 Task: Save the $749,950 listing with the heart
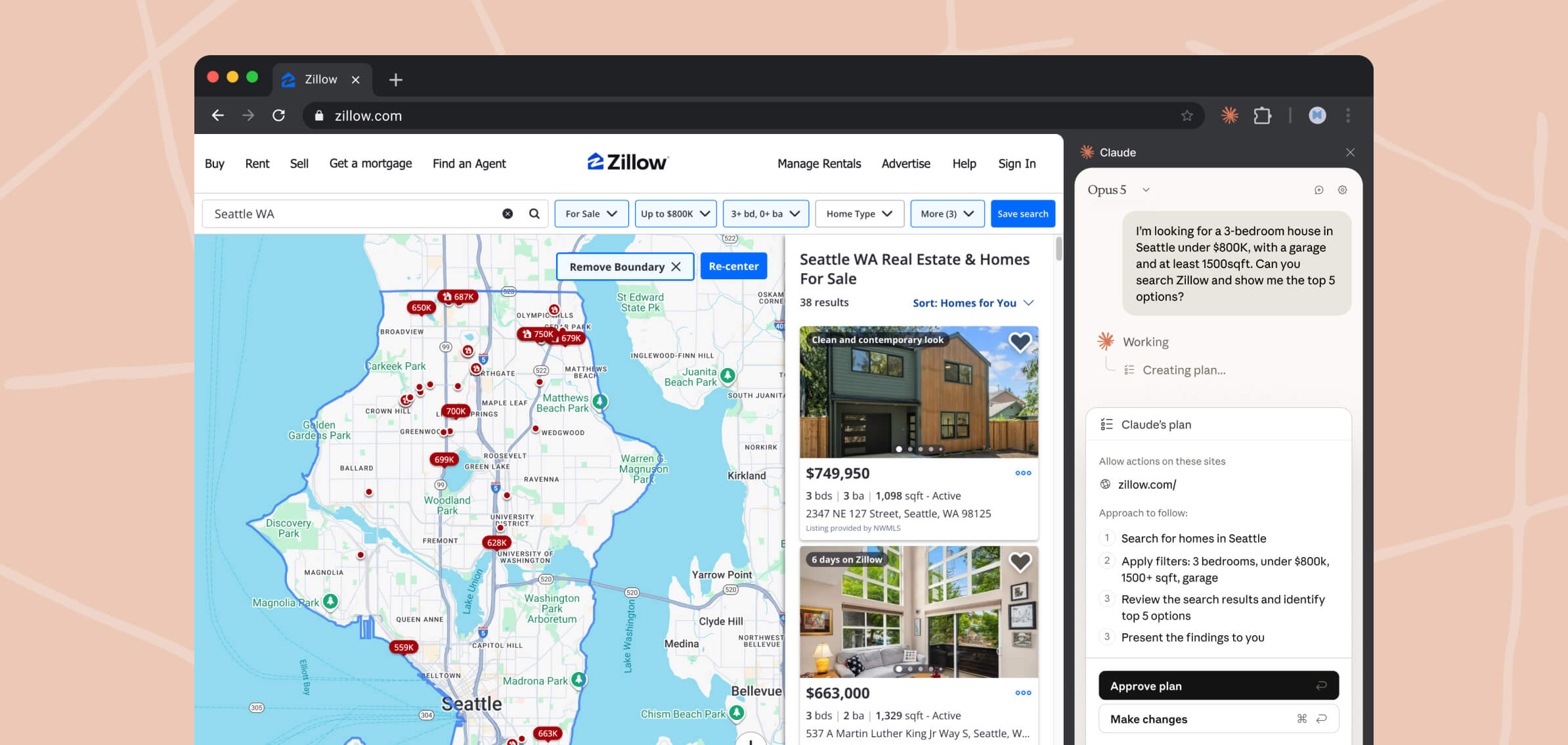coord(1020,342)
